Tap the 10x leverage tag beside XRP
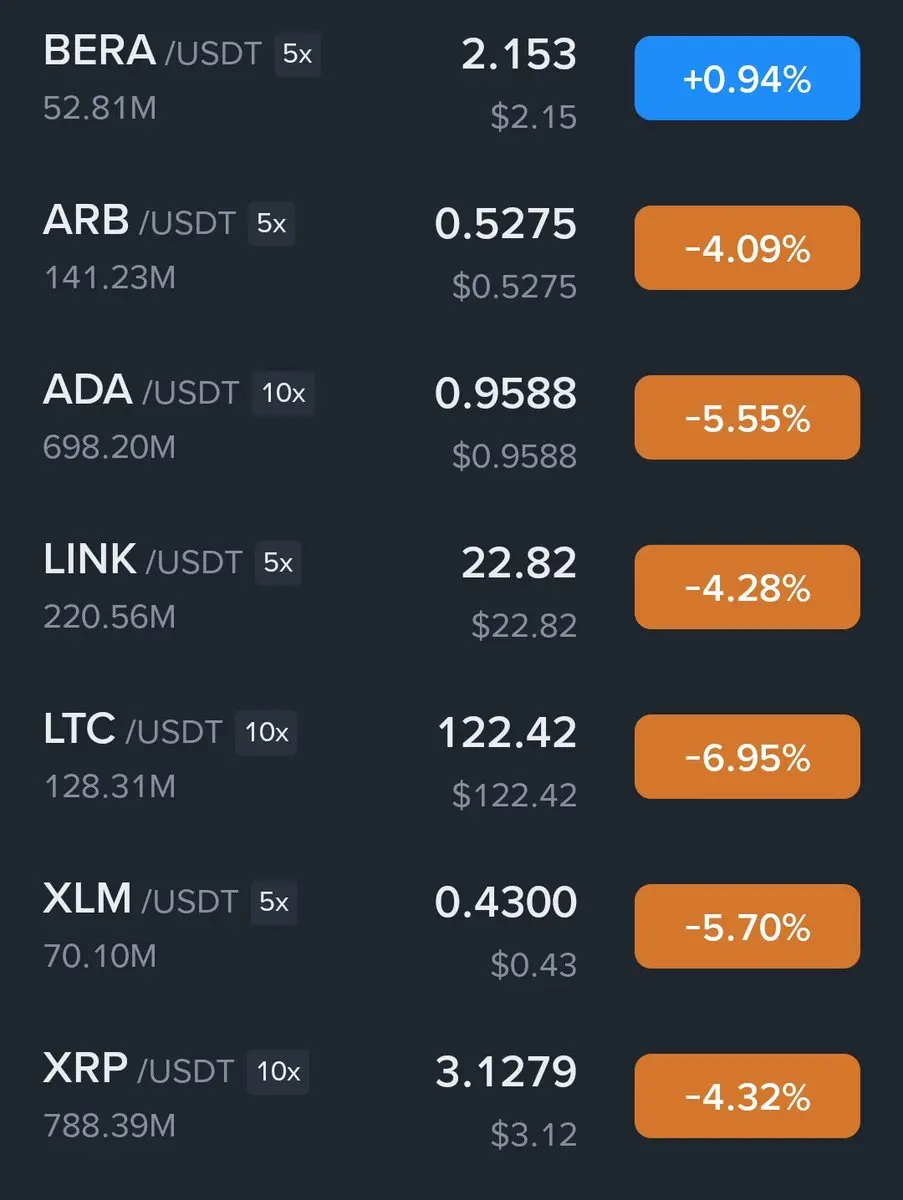 coord(278,1072)
